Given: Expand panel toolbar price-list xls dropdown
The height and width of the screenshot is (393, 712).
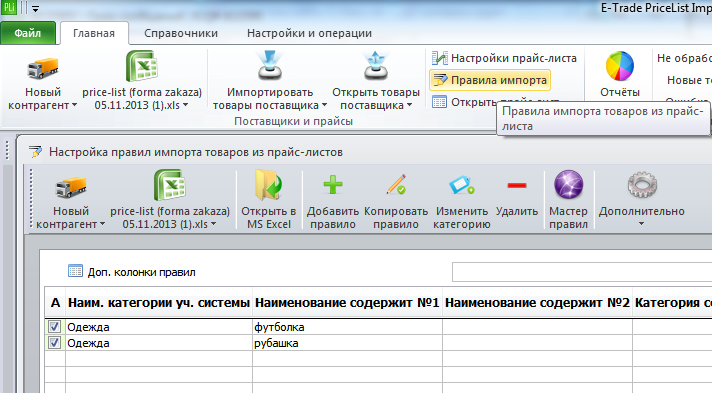Looking at the screenshot, I should point(213,224).
